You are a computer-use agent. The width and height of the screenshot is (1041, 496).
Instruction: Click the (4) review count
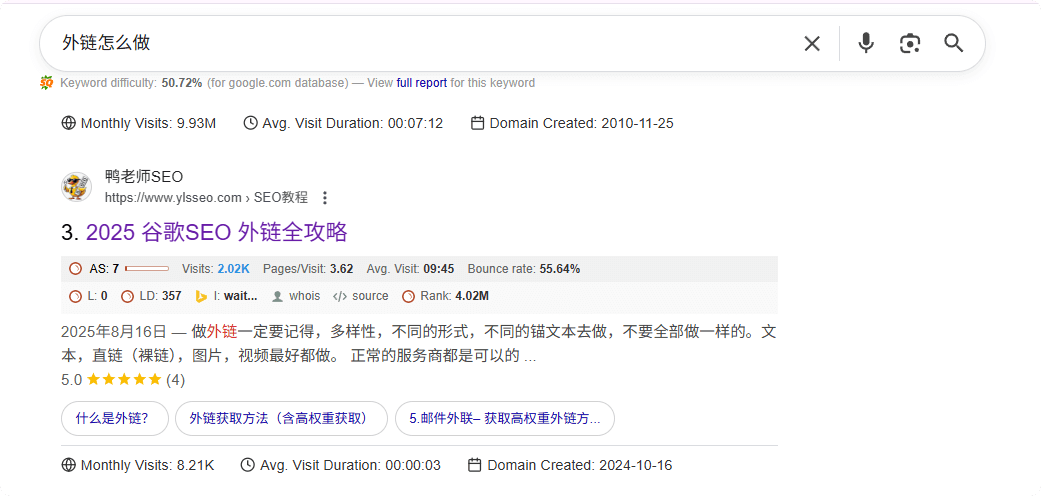tap(175, 380)
